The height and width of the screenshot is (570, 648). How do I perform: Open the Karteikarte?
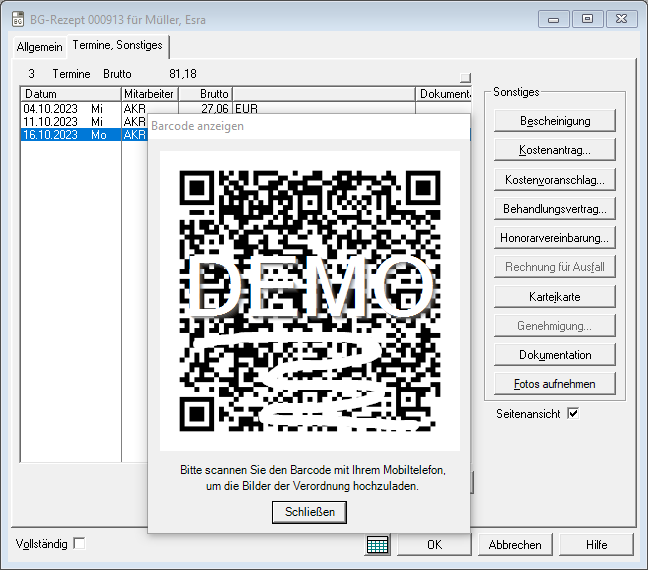555,296
